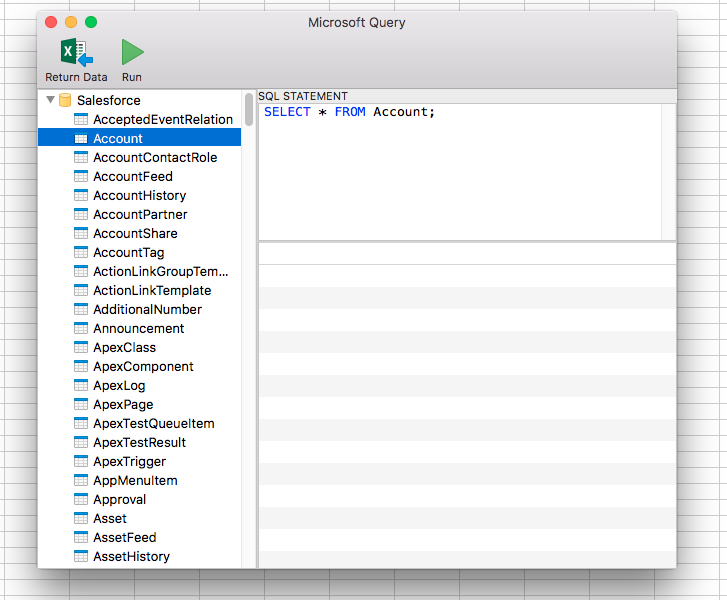Viewport: 727px width, 600px height.
Task: Select the AccountContactRole table
Action: 155,158
